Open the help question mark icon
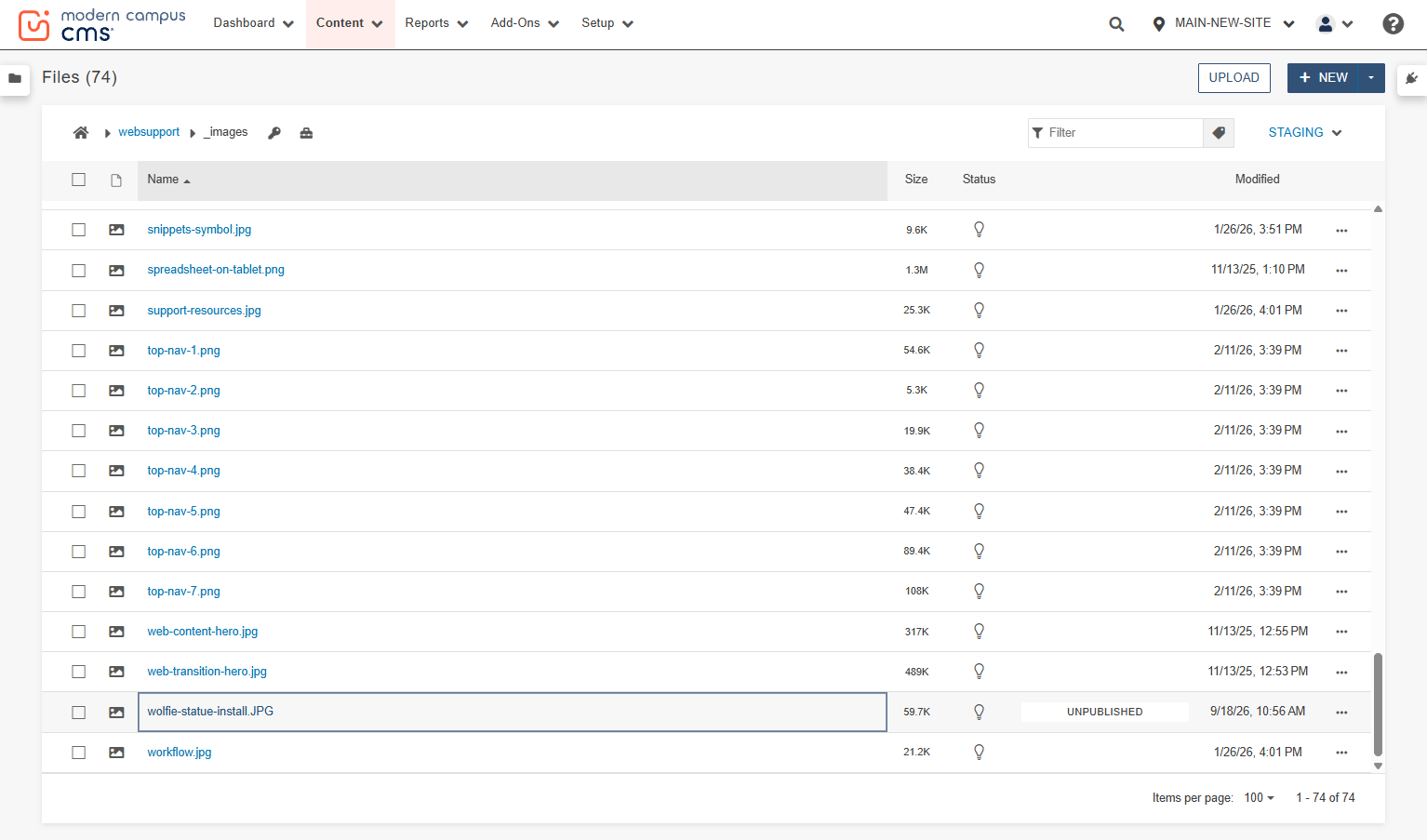Screen dimensions: 1427x840 click(x=1393, y=24)
